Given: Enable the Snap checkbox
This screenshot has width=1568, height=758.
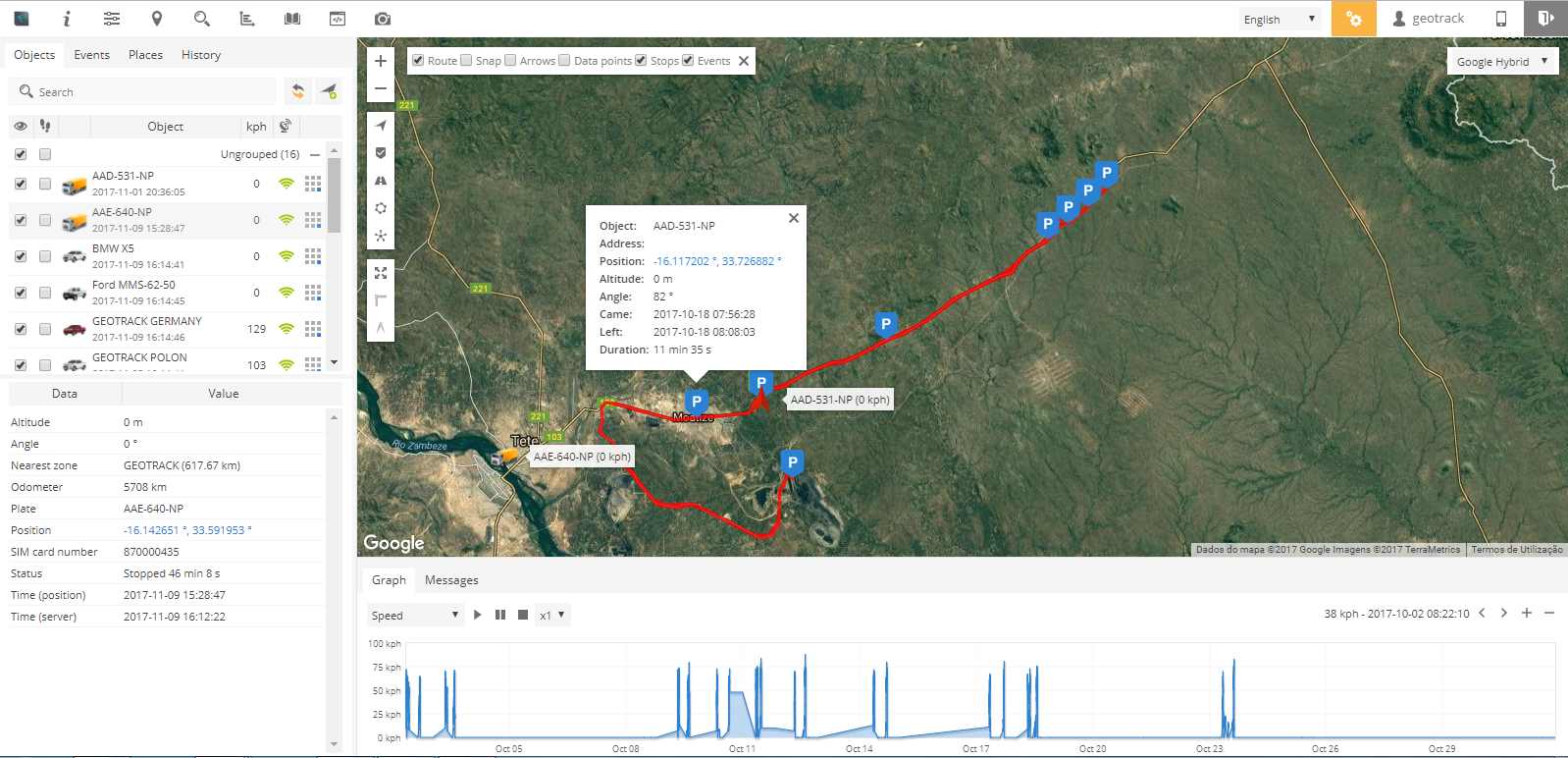Looking at the screenshot, I should click(467, 61).
